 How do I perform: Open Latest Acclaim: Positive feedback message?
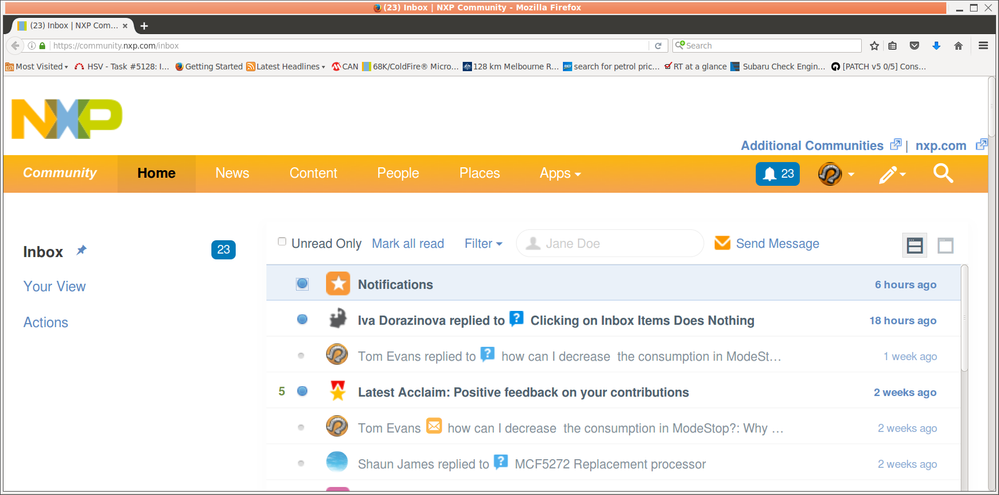(523, 392)
